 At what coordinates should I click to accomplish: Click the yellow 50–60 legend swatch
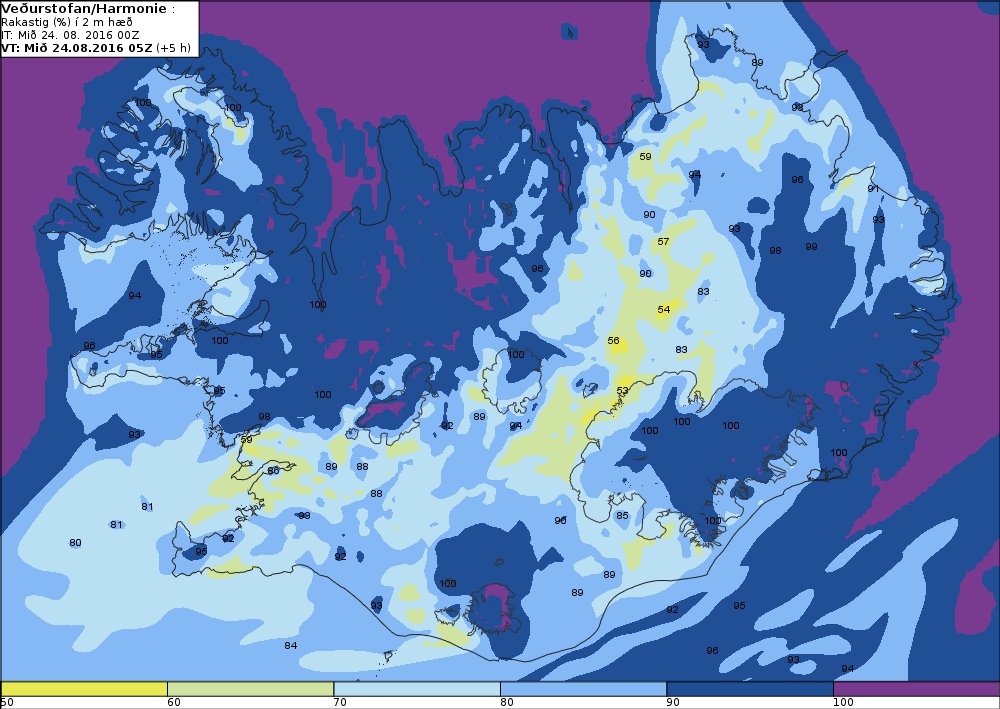(84, 689)
